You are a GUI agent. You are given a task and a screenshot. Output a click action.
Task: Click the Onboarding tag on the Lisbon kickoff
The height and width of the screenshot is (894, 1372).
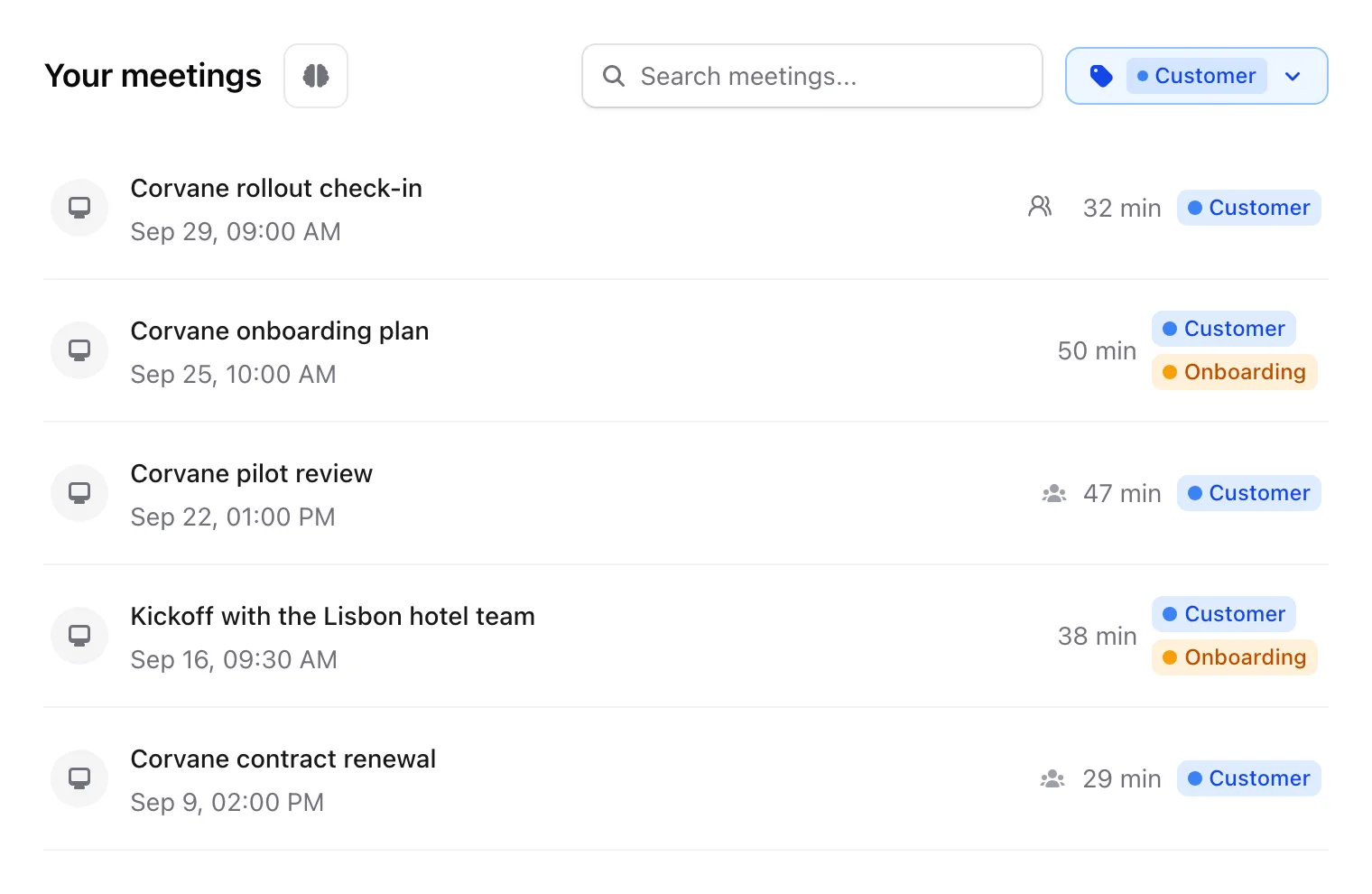1235,657
